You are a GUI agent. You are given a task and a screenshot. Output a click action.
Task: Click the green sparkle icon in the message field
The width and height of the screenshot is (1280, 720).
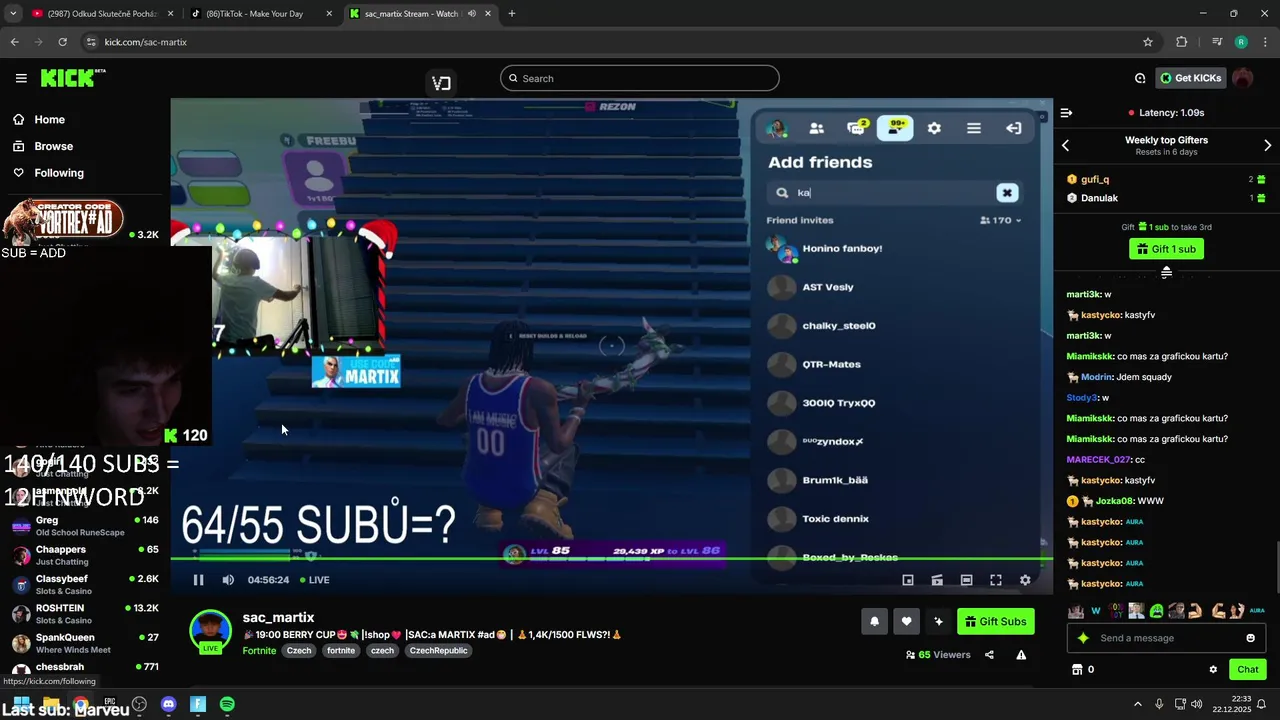1082,638
